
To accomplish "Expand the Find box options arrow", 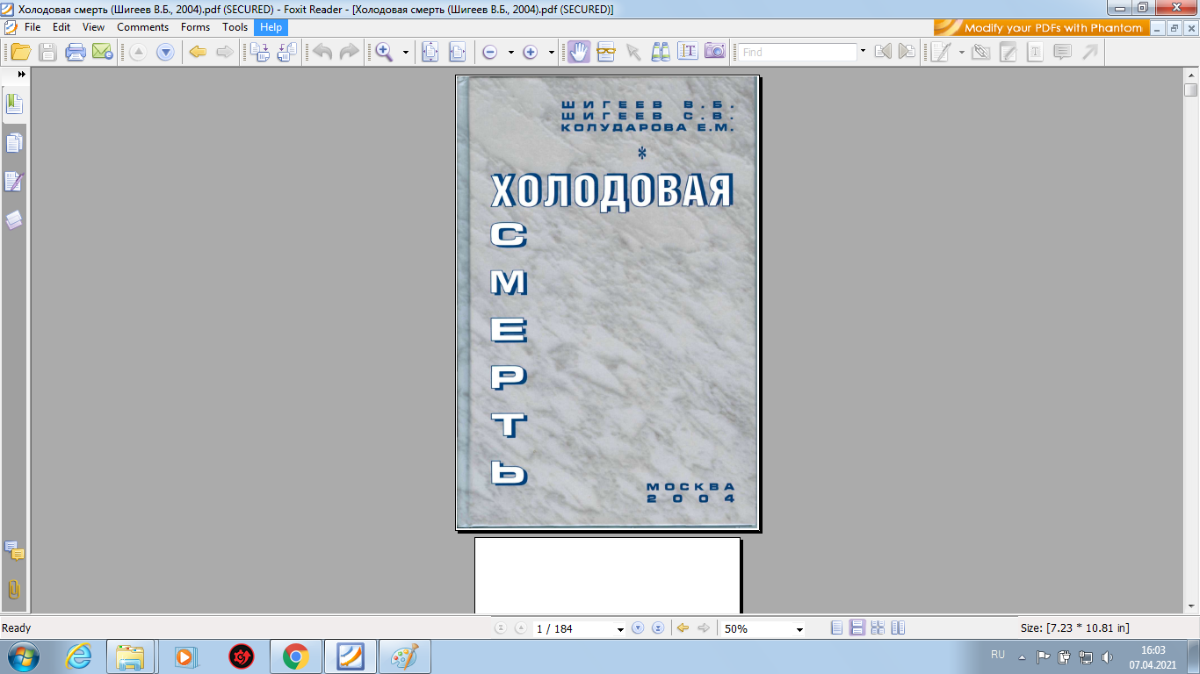I will pyautogui.click(x=863, y=51).
